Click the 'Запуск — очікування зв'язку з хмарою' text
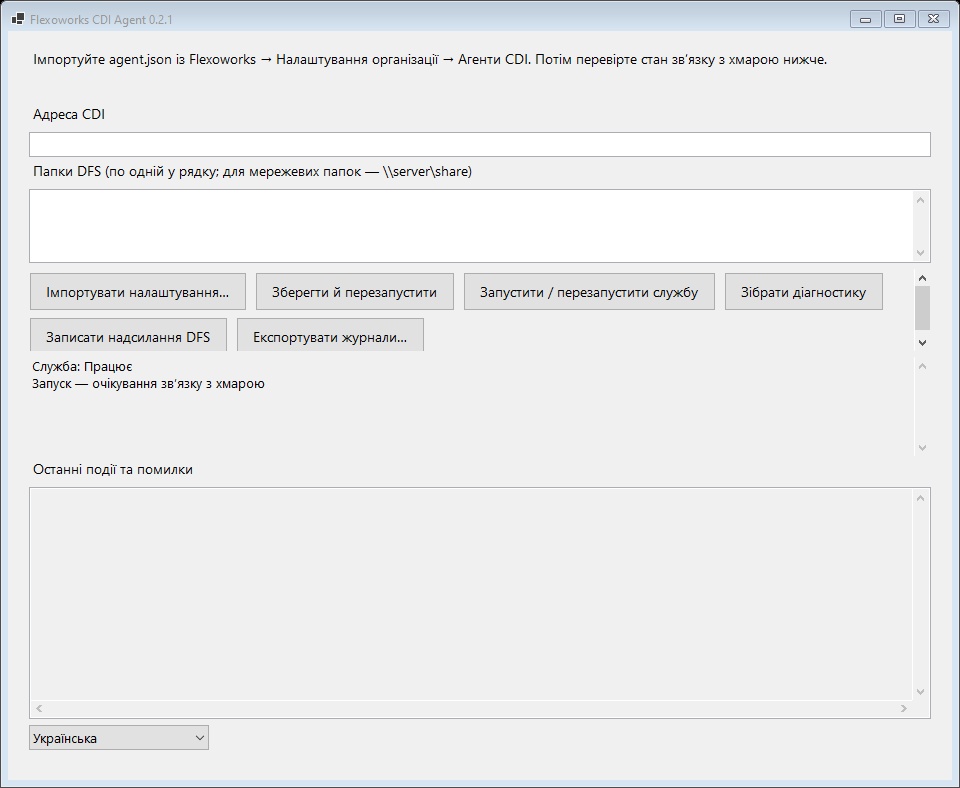The width and height of the screenshot is (960, 788). [x=148, y=384]
